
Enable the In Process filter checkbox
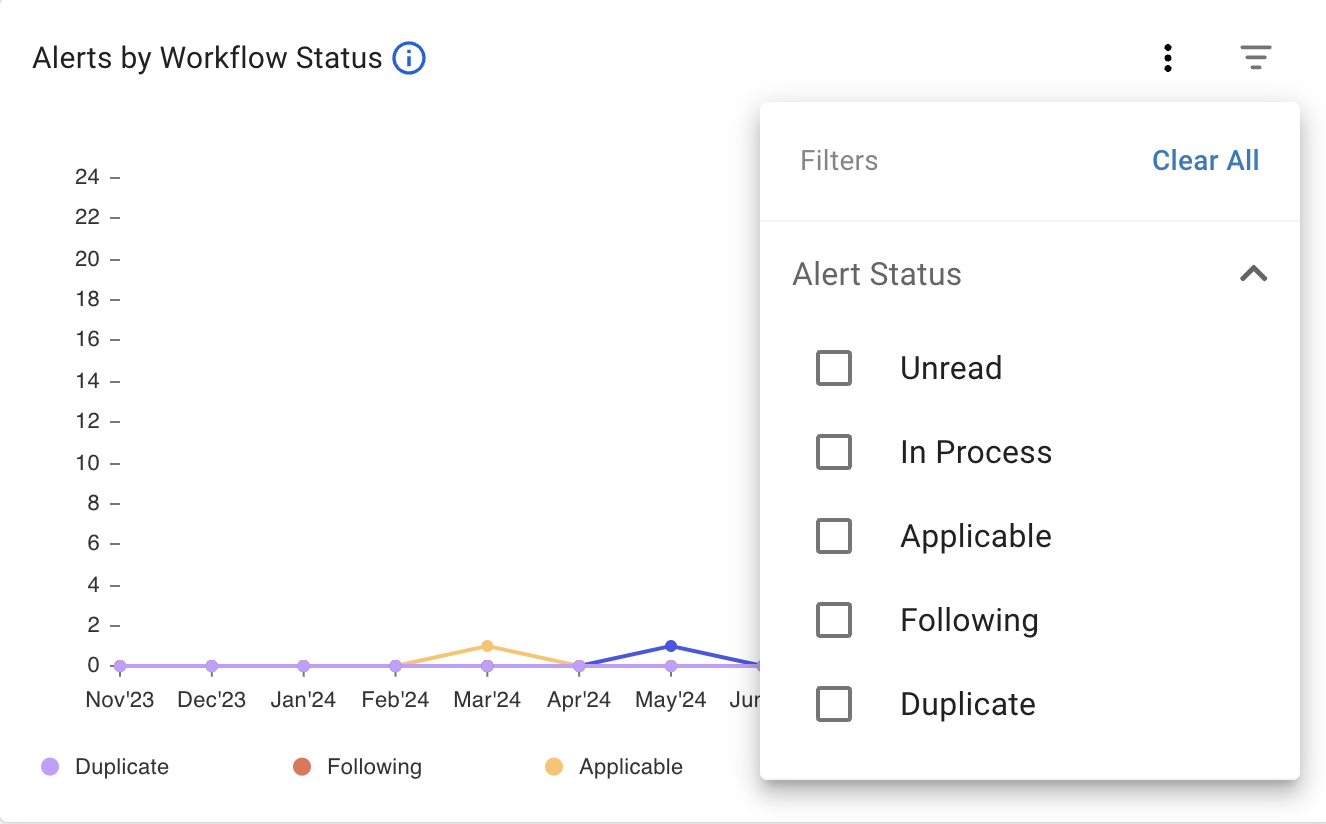click(834, 452)
